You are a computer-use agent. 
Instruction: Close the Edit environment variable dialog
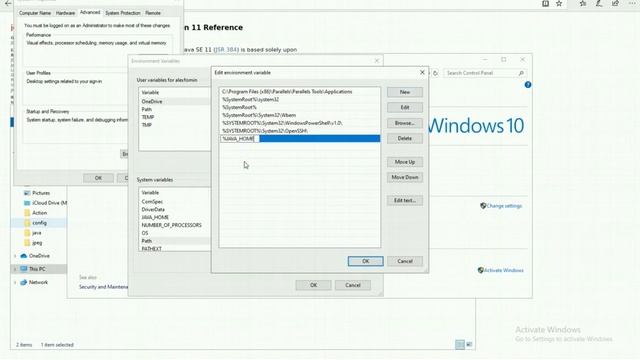pos(422,72)
